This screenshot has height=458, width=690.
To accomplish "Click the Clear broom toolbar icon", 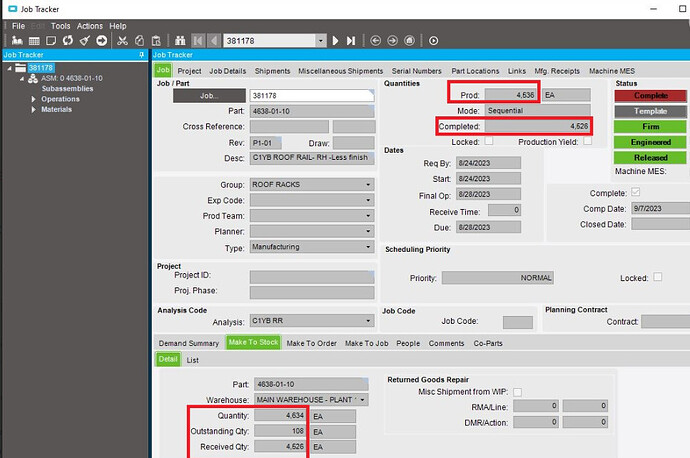I will (84, 40).
